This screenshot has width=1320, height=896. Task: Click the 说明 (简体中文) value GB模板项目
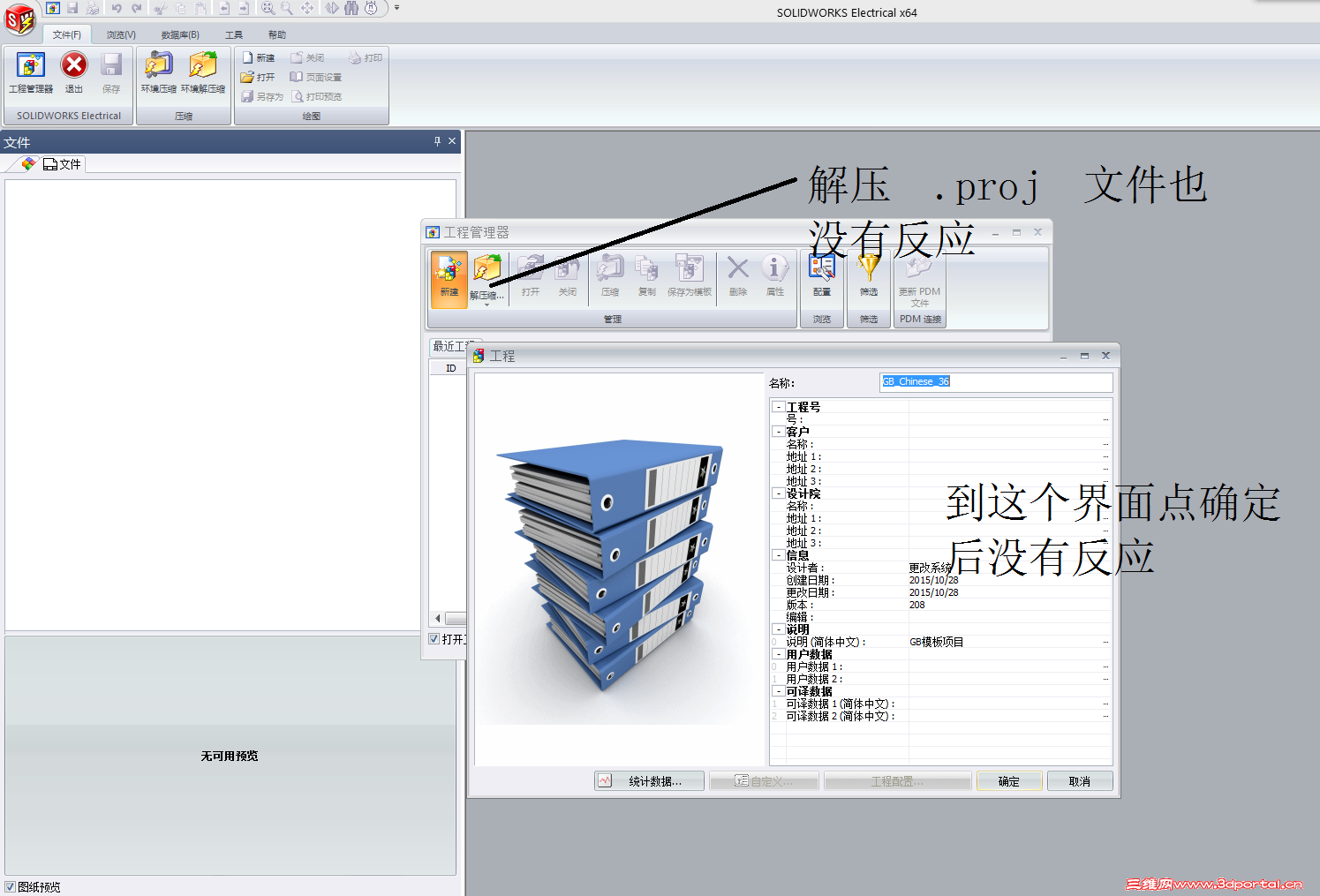click(x=937, y=642)
